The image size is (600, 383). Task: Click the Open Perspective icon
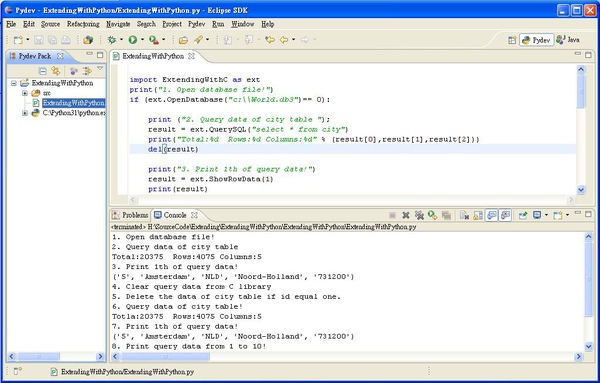click(x=512, y=40)
